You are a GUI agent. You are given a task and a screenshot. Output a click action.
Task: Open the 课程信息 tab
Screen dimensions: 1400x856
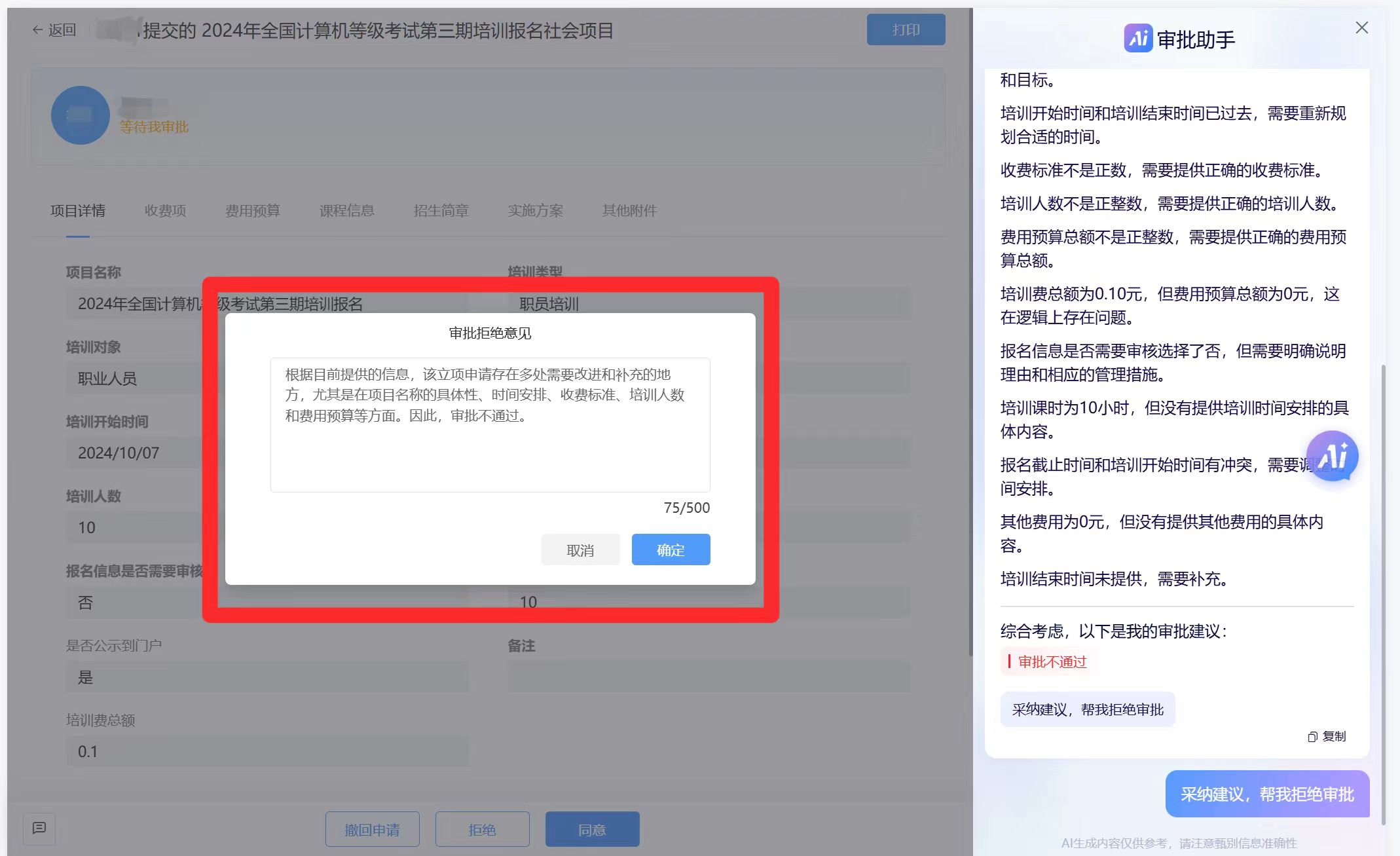coord(347,210)
